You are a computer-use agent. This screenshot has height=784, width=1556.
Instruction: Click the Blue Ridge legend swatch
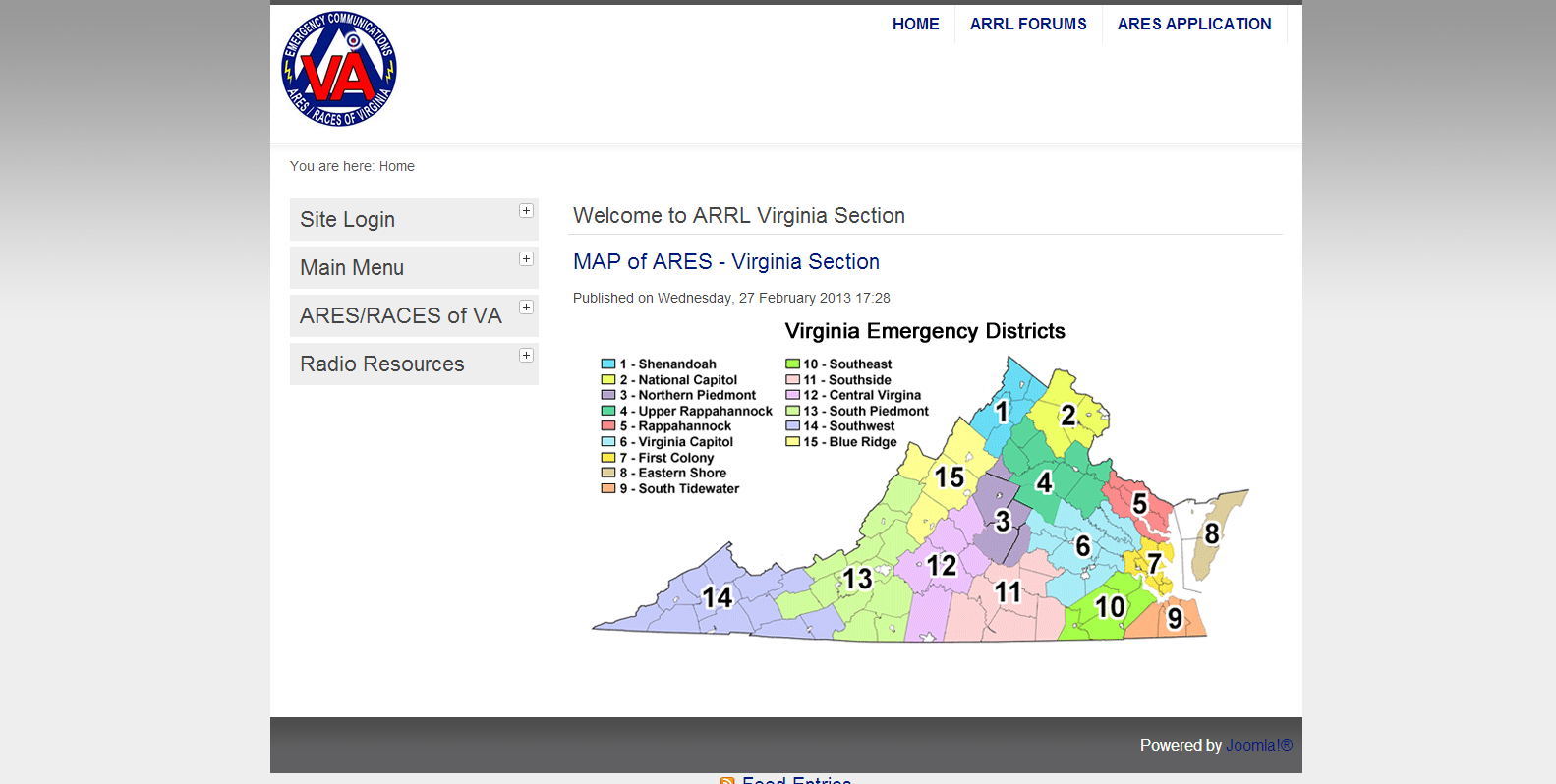[792, 442]
